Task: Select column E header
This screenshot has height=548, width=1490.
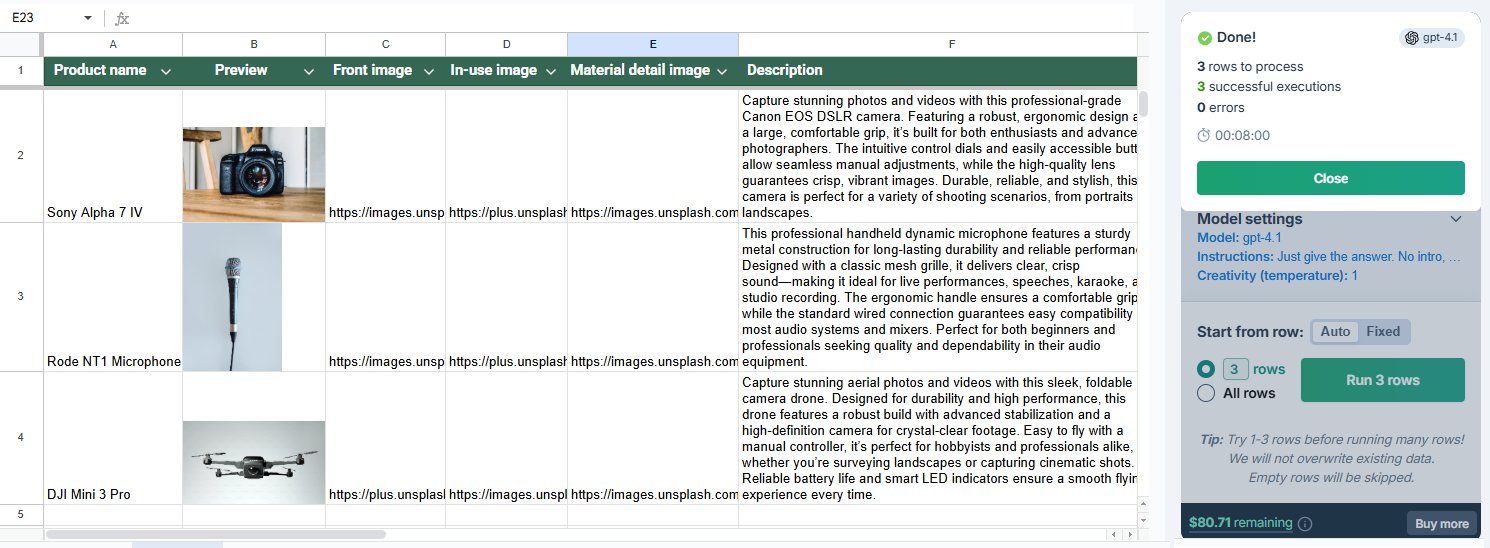Action: pyautogui.click(x=652, y=44)
